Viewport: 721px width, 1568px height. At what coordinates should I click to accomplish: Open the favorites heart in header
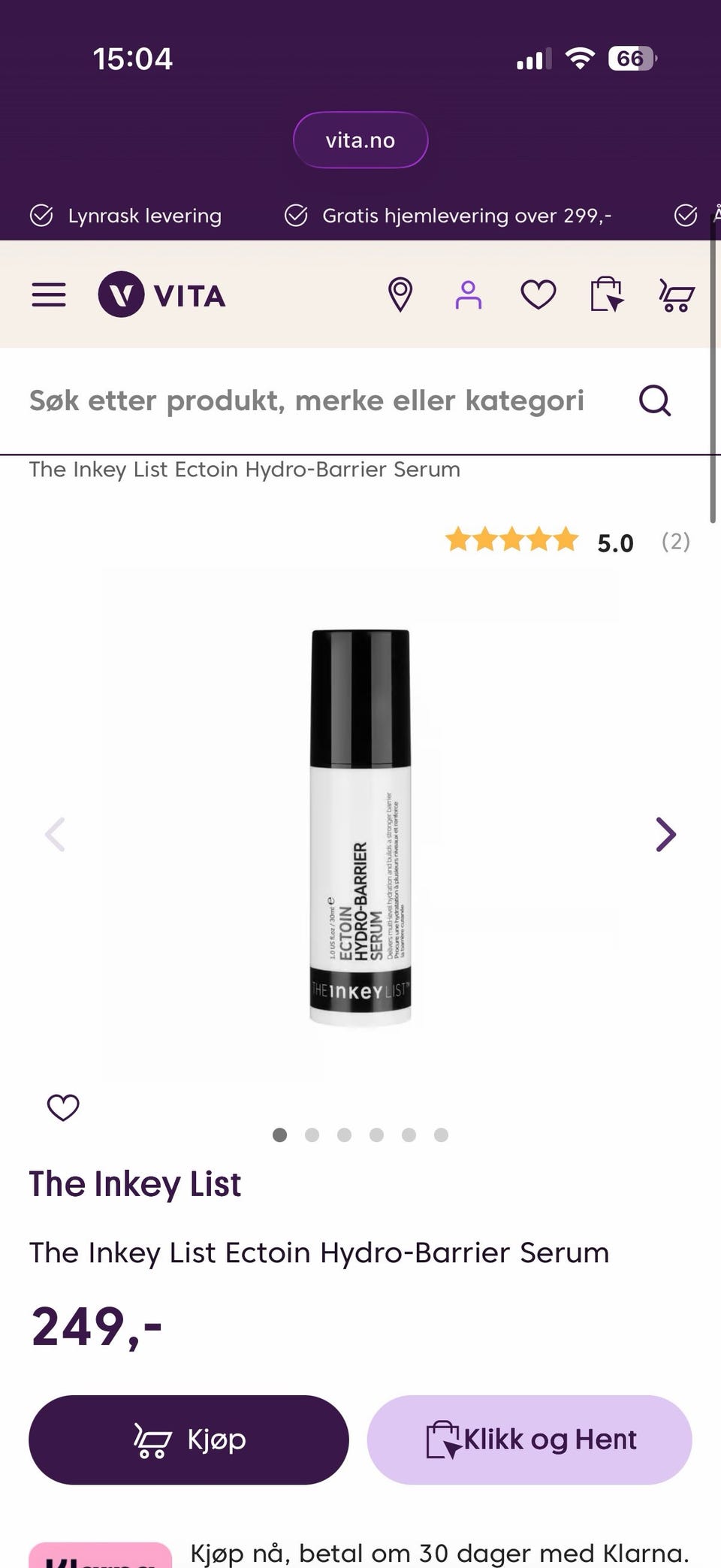(x=538, y=295)
